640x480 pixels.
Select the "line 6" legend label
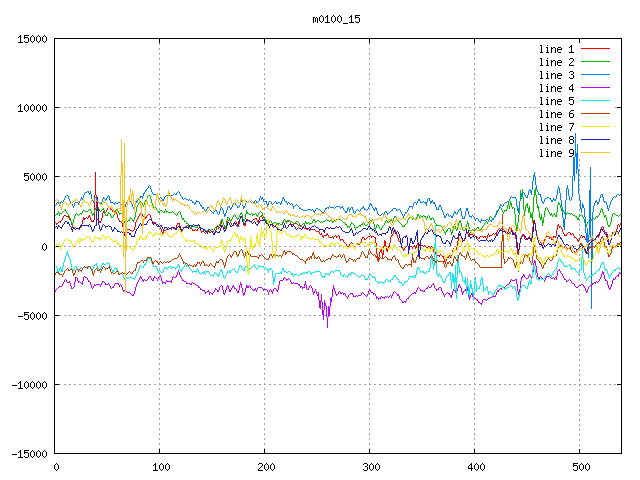coord(556,114)
